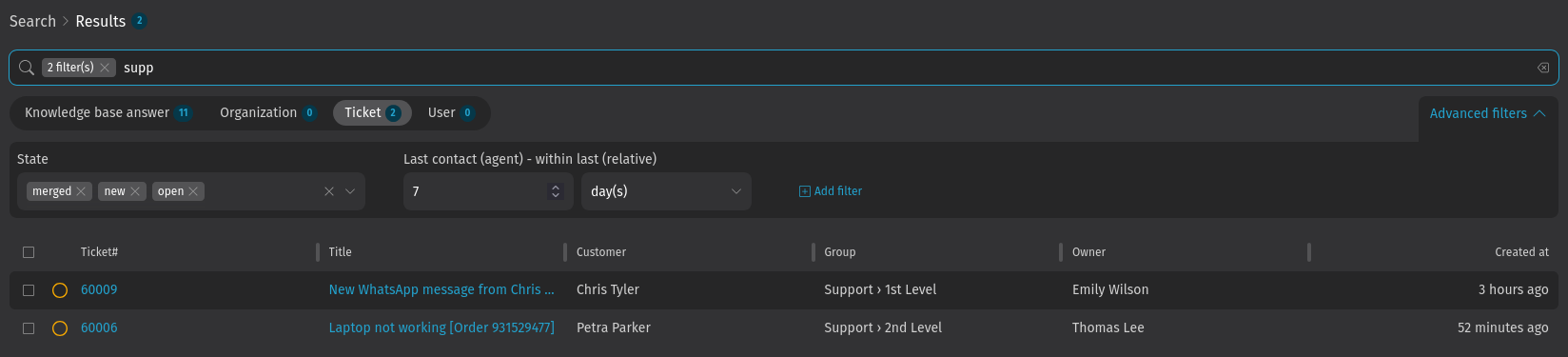1568x357 pixels.
Task: Open ticket number 60009
Action: (x=99, y=289)
